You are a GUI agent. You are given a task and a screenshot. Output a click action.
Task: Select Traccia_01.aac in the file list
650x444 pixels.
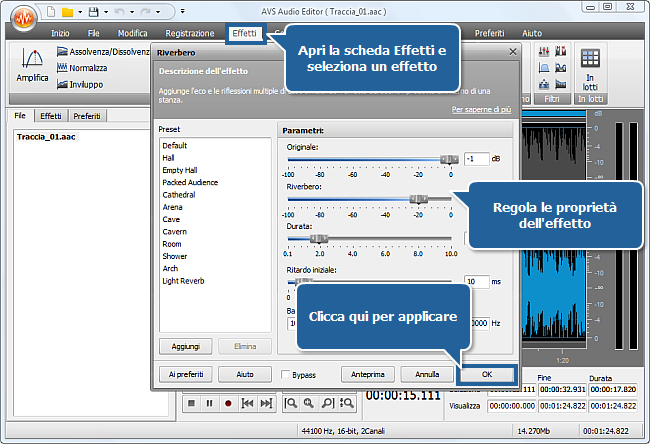(x=46, y=137)
